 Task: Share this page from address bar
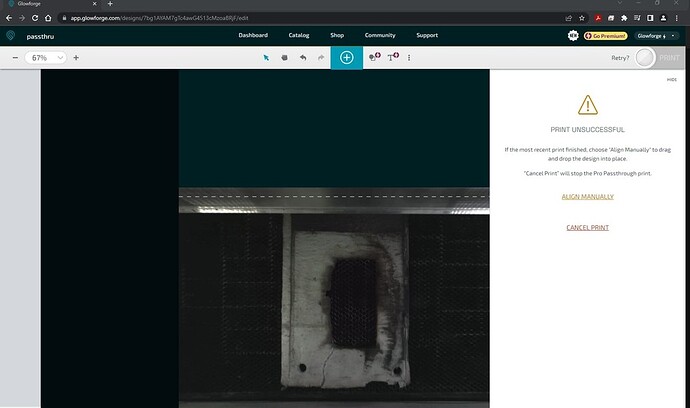tap(569, 18)
